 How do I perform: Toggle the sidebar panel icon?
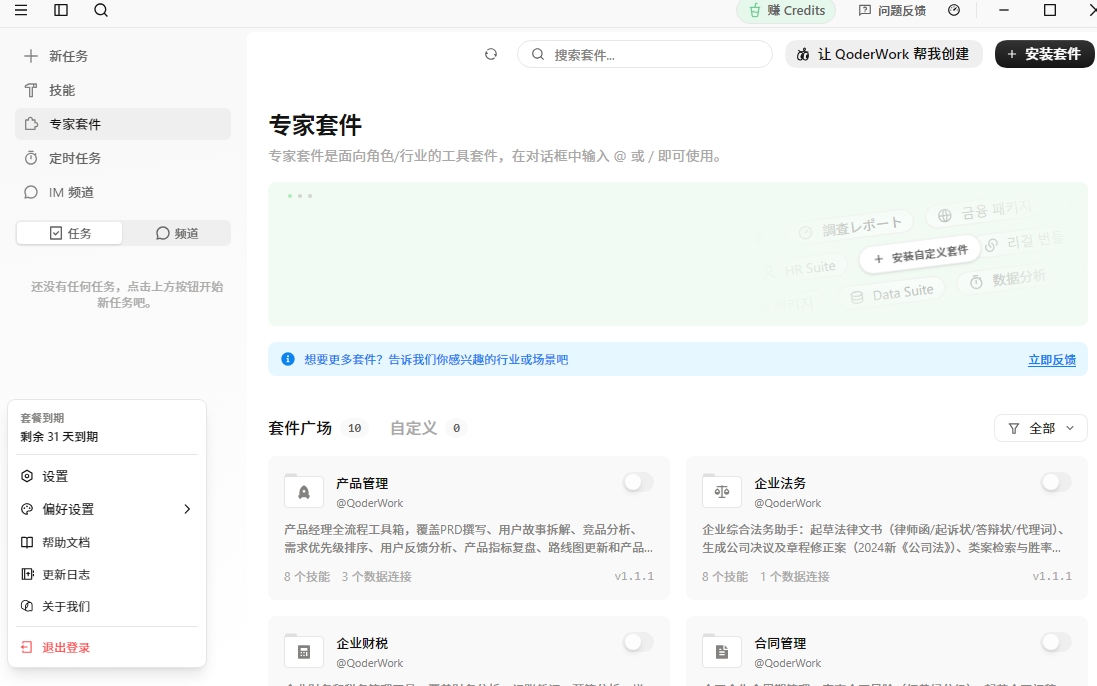pos(61,10)
